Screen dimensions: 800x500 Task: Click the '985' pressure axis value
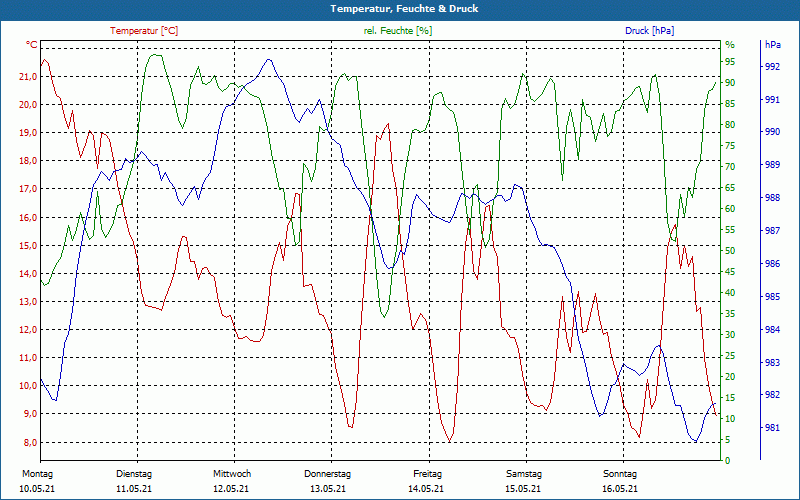pos(773,296)
